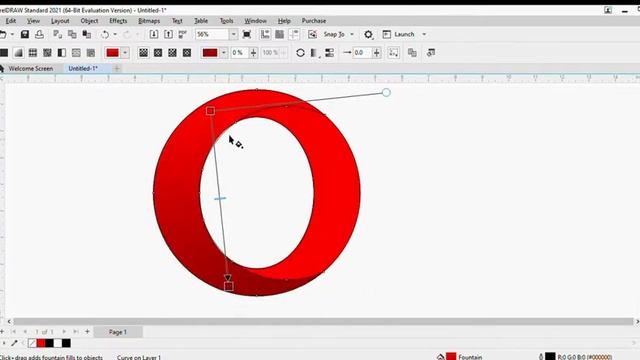Select PostScript fill type
The image size is (640, 360).
[91, 53]
